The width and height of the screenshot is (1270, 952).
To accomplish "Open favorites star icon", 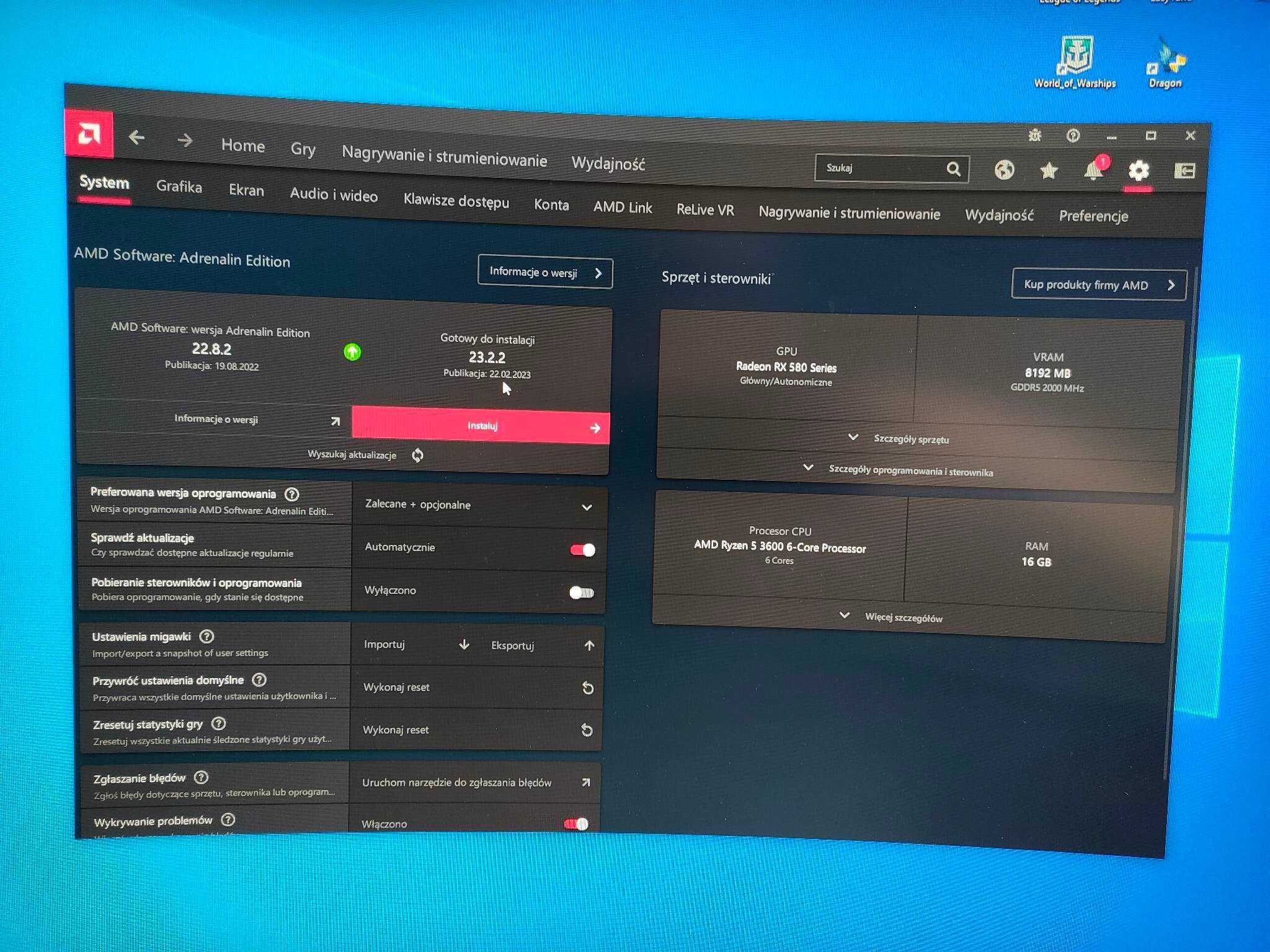I will [x=1049, y=170].
